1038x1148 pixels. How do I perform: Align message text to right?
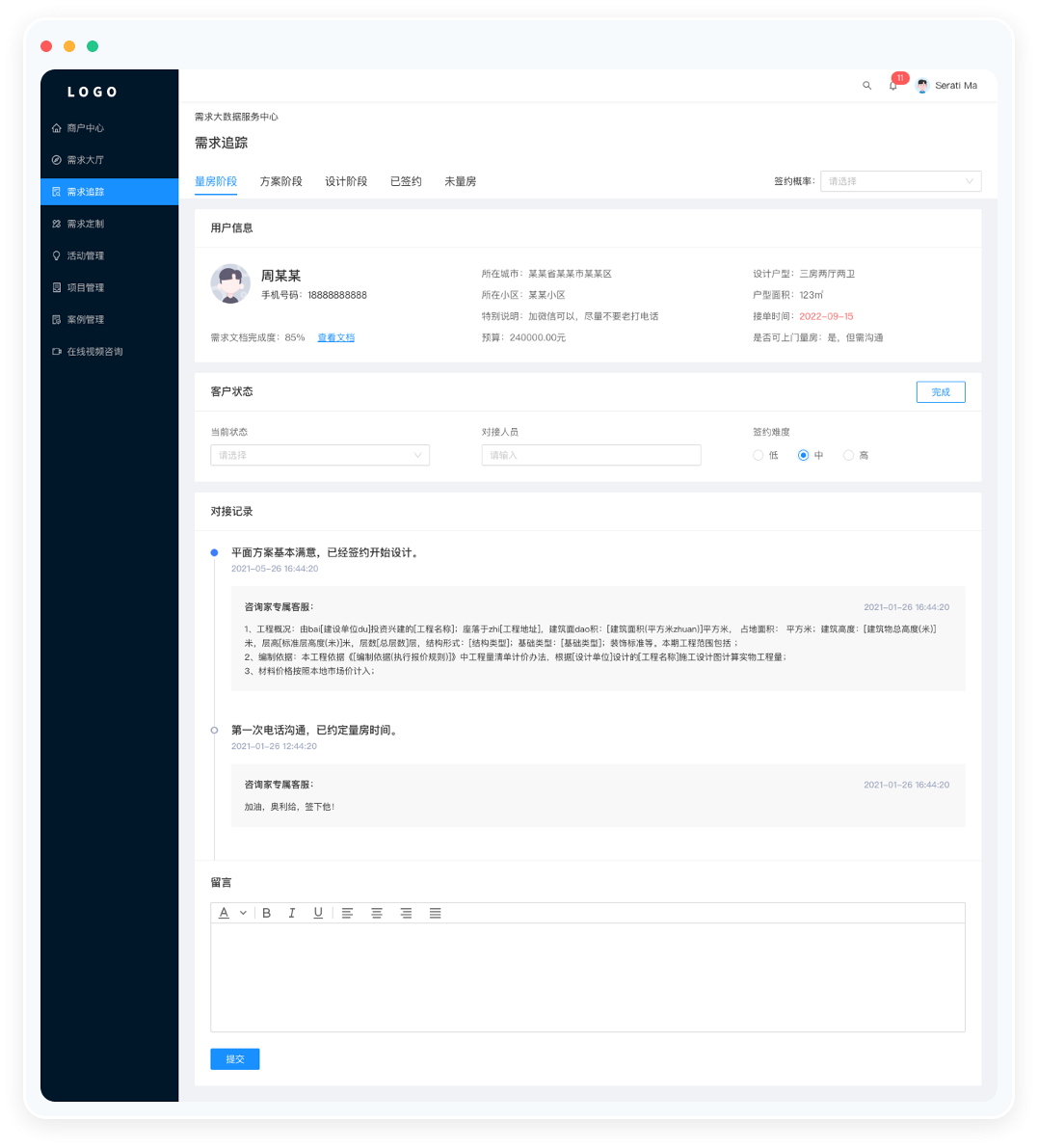406,913
